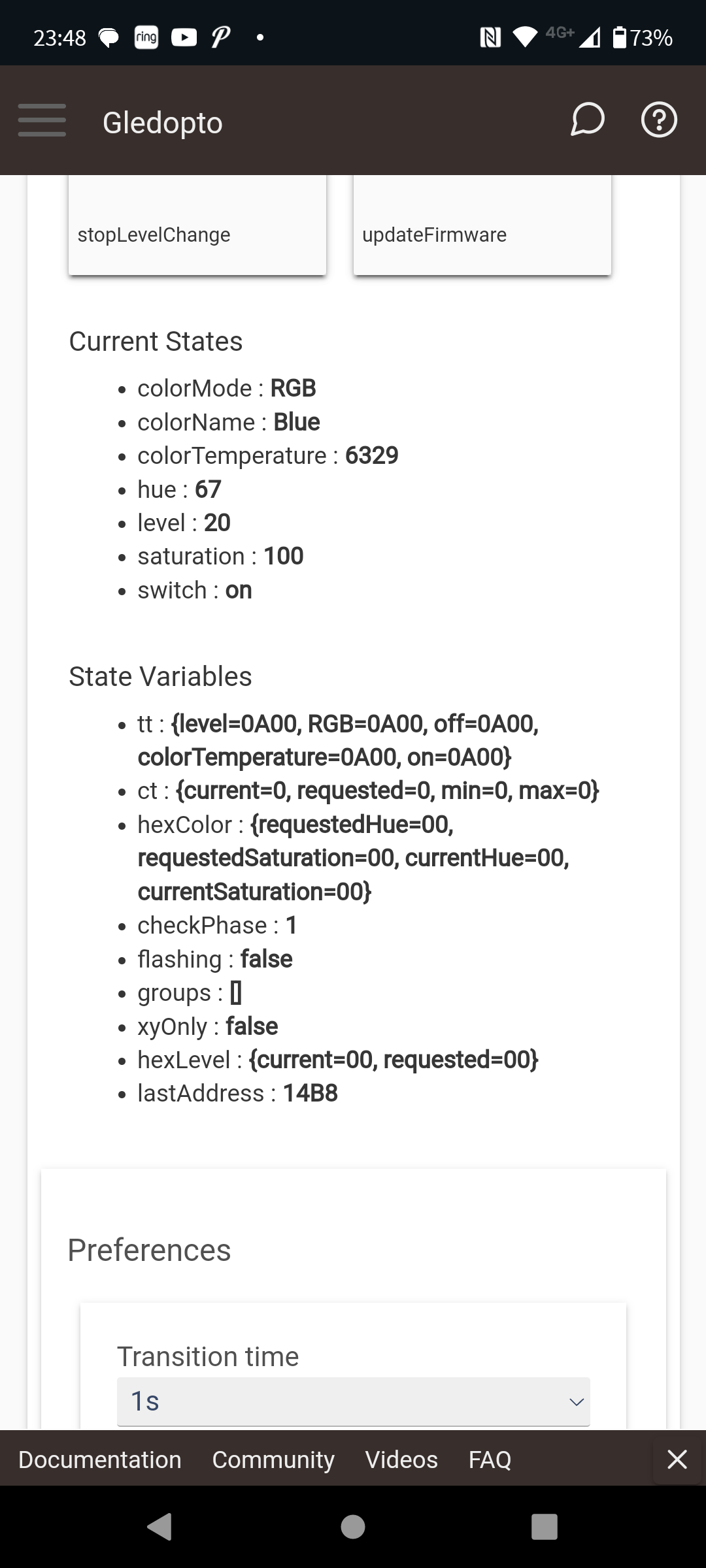Run the updateFirmware command
Image resolution: width=706 pixels, height=1568 pixels.
pyautogui.click(x=482, y=225)
